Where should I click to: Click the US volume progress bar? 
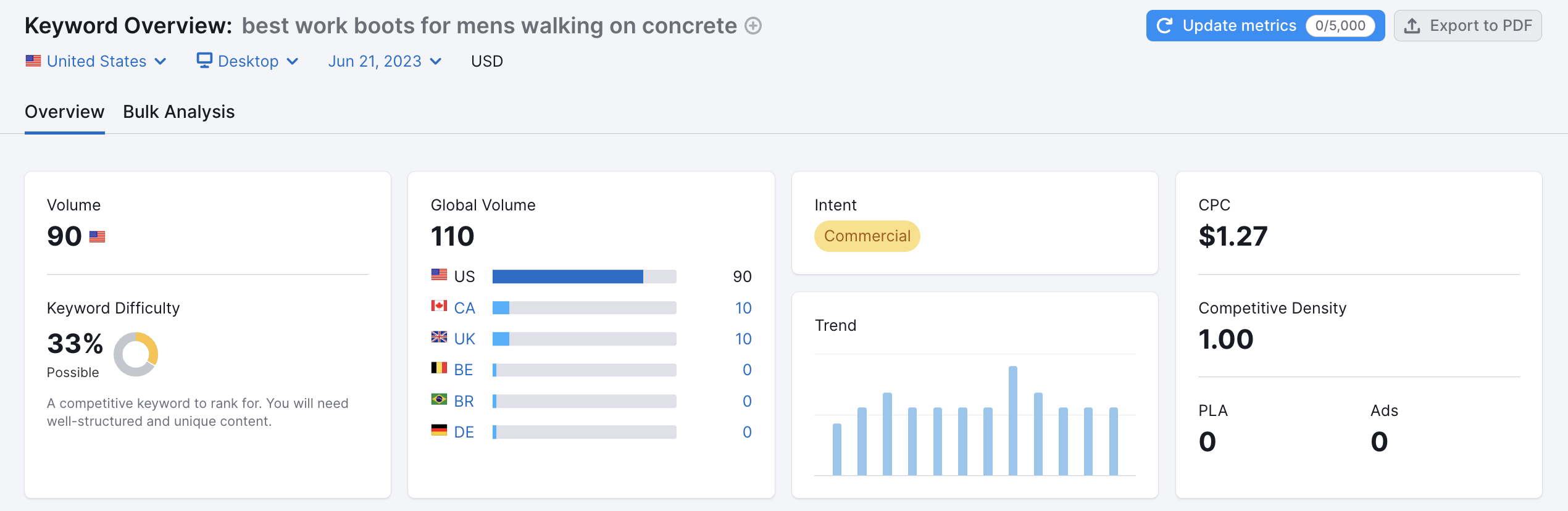584,276
